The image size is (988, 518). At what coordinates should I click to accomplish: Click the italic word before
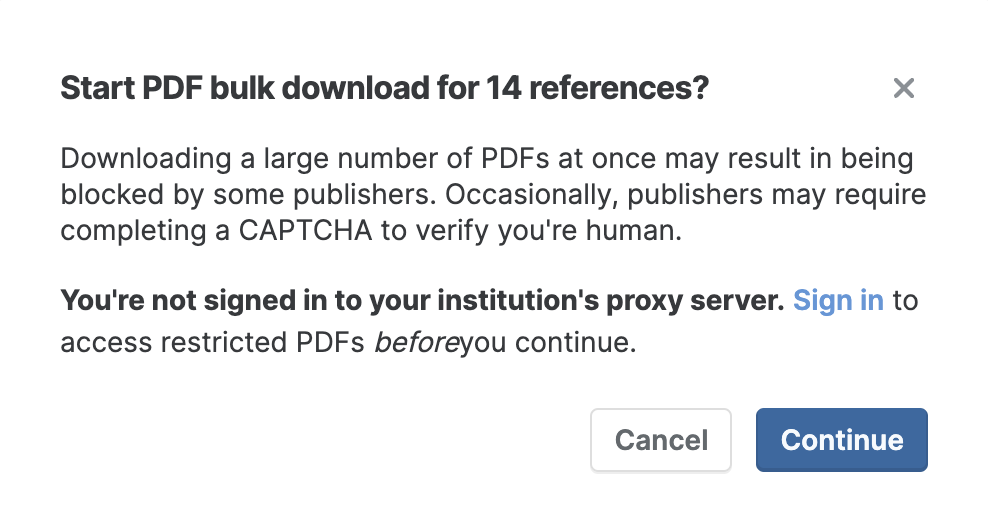pos(416,342)
